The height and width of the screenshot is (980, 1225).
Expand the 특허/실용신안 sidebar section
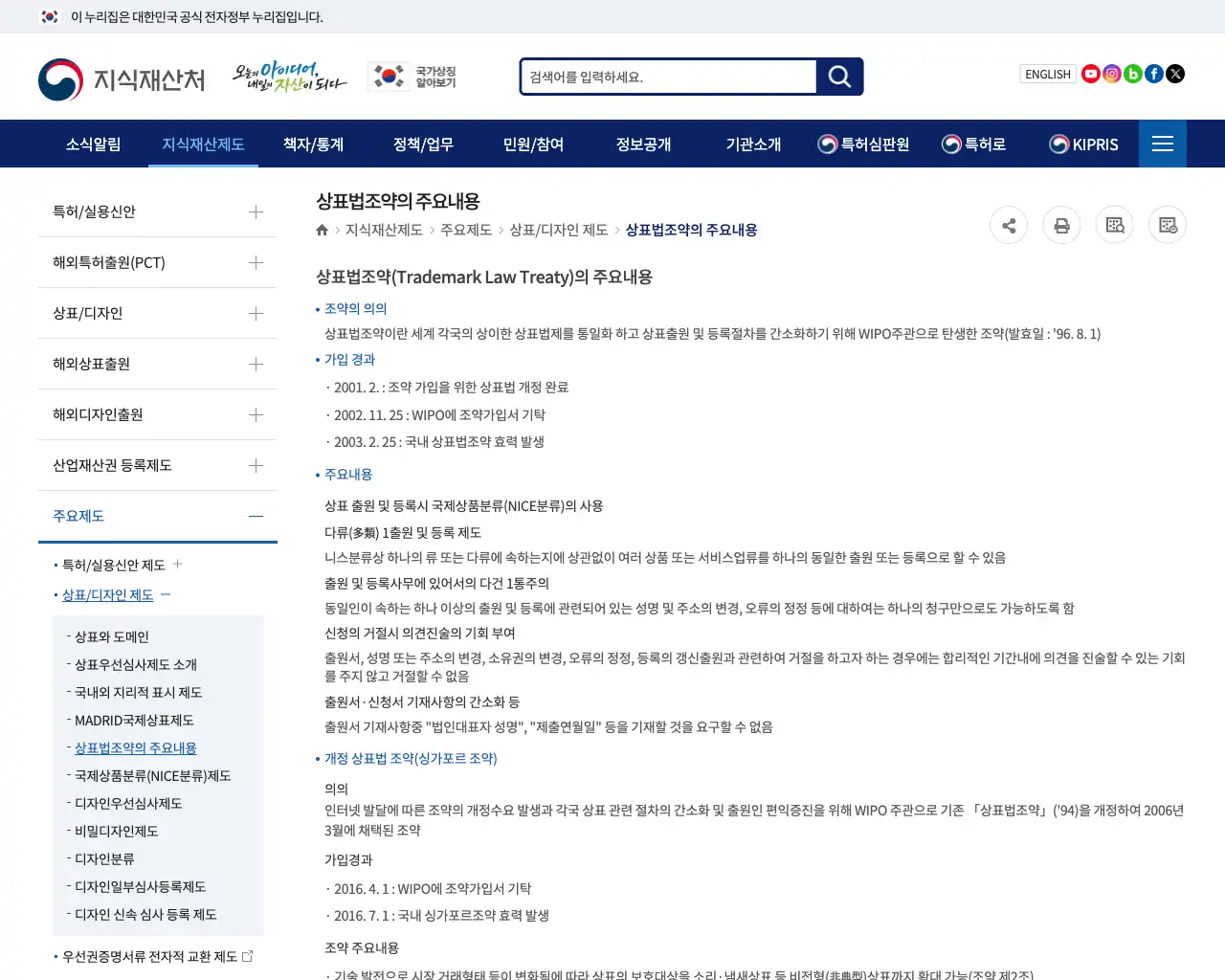(x=255, y=212)
